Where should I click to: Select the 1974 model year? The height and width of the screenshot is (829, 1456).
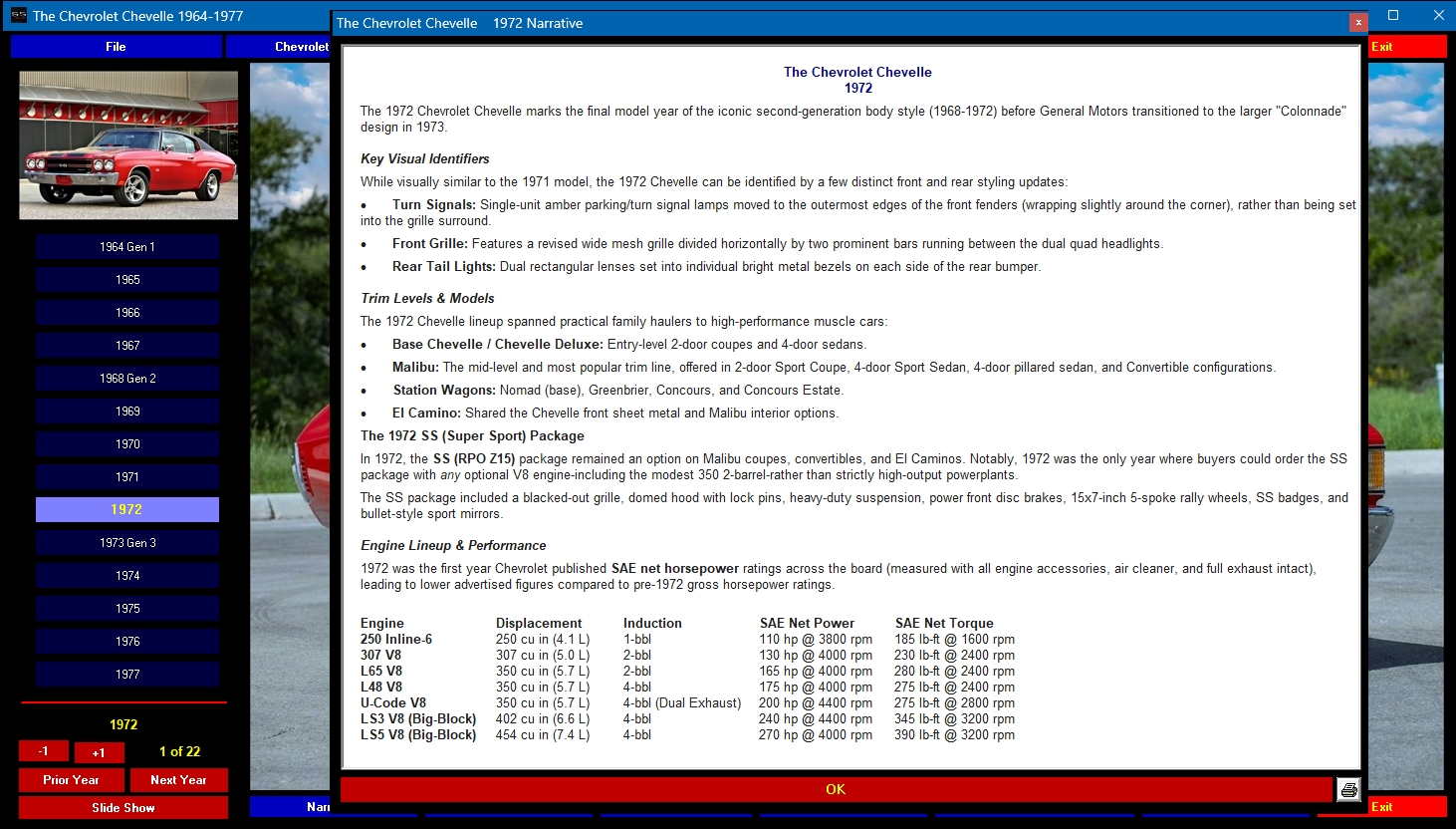[127, 576]
